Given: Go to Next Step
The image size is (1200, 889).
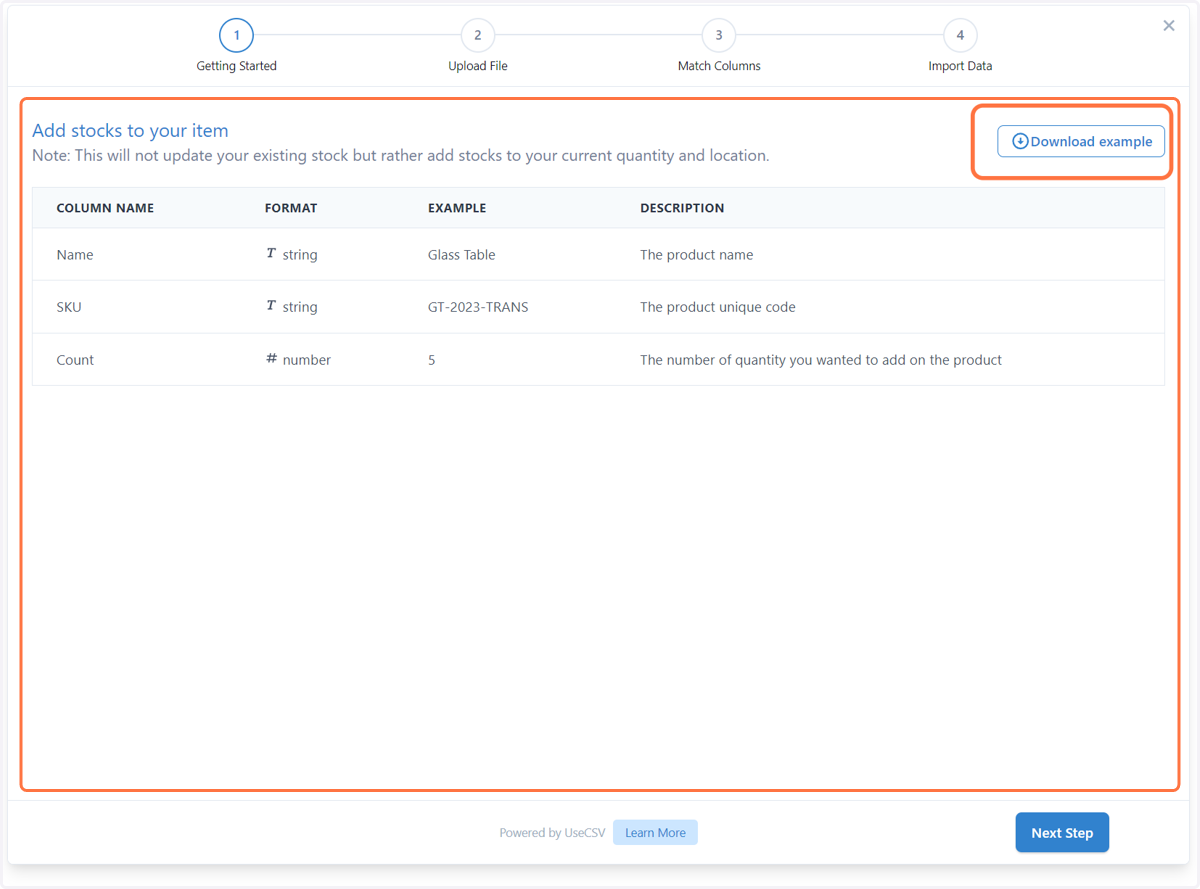Looking at the screenshot, I should tap(1062, 832).
